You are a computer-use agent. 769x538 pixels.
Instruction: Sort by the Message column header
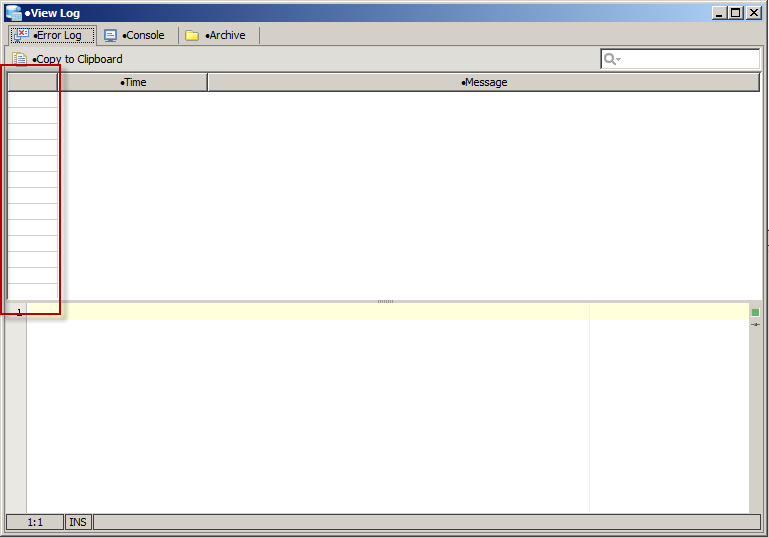point(484,82)
